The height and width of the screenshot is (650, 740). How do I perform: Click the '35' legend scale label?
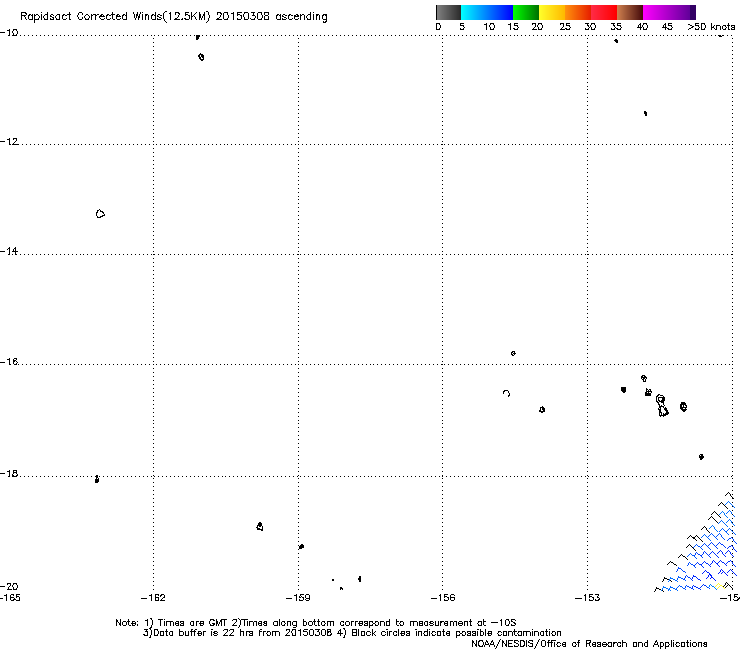point(616,27)
